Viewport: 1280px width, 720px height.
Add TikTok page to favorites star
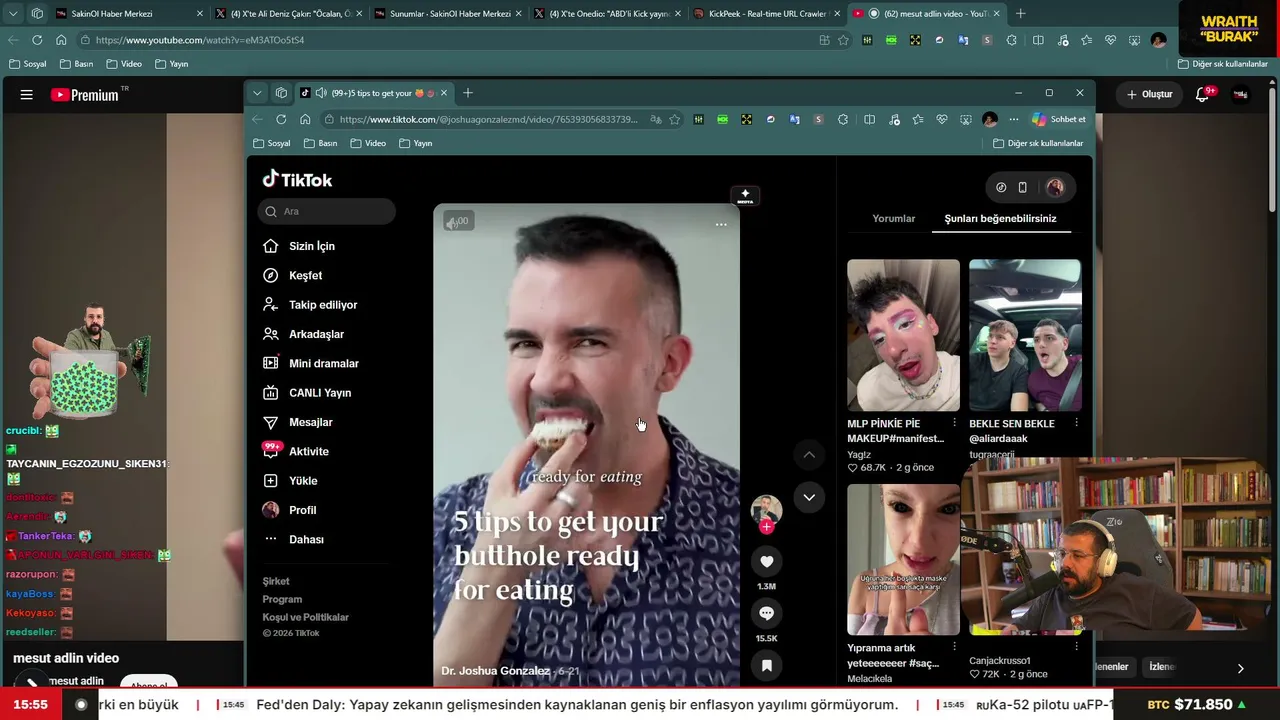tap(675, 119)
